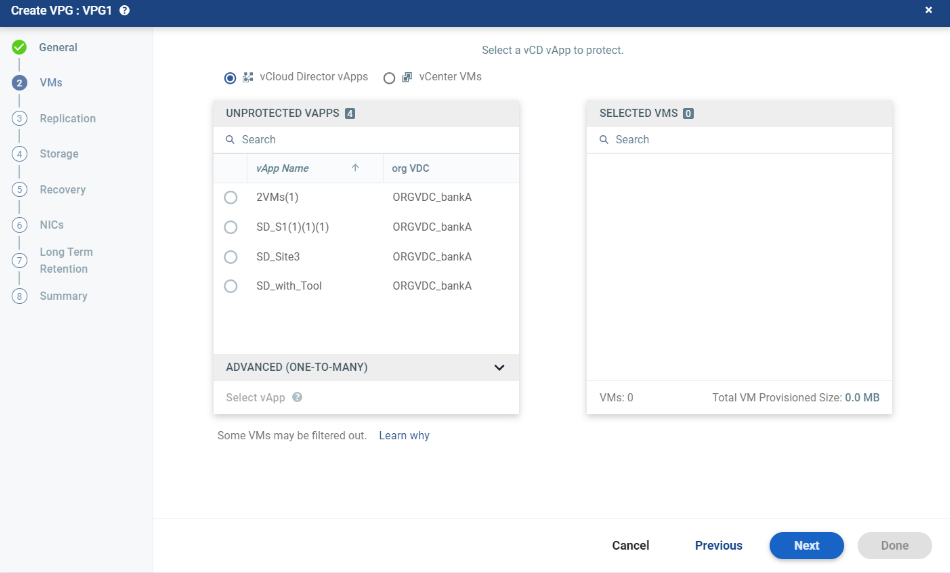The width and height of the screenshot is (950, 573).
Task: Click the step 5 Recovery circle icon
Action: 19,190
